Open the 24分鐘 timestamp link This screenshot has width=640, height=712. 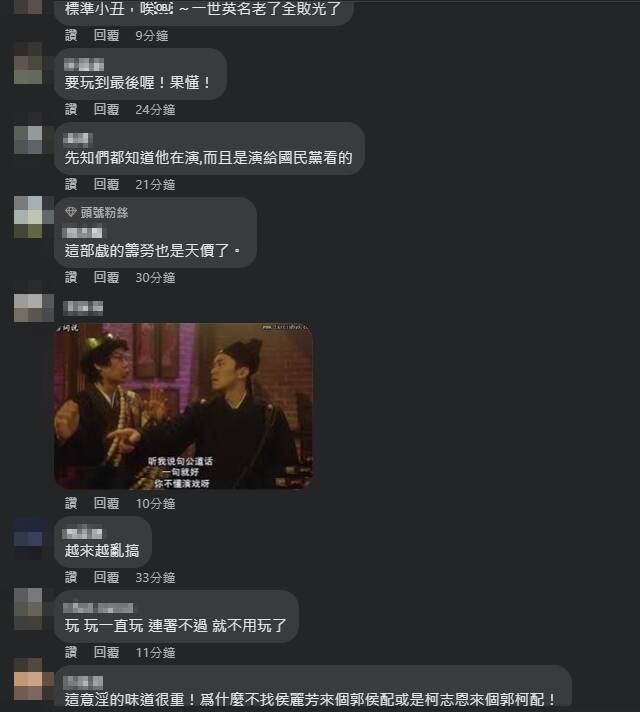click(155, 110)
